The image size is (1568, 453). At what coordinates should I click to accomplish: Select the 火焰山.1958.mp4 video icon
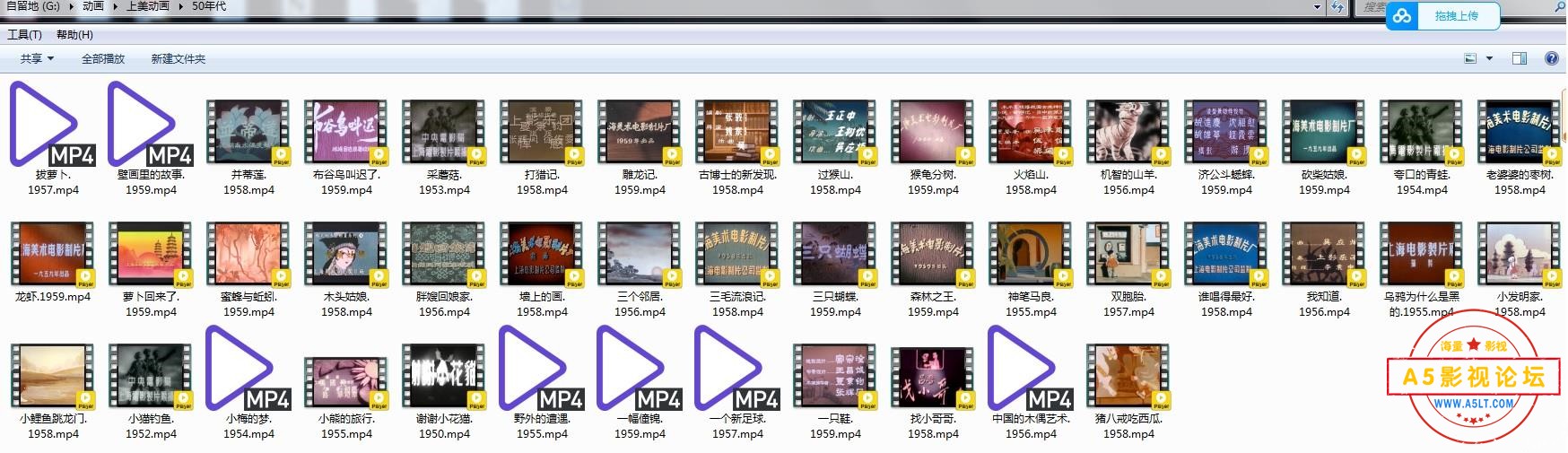pyautogui.click(x=1031, y=133)
